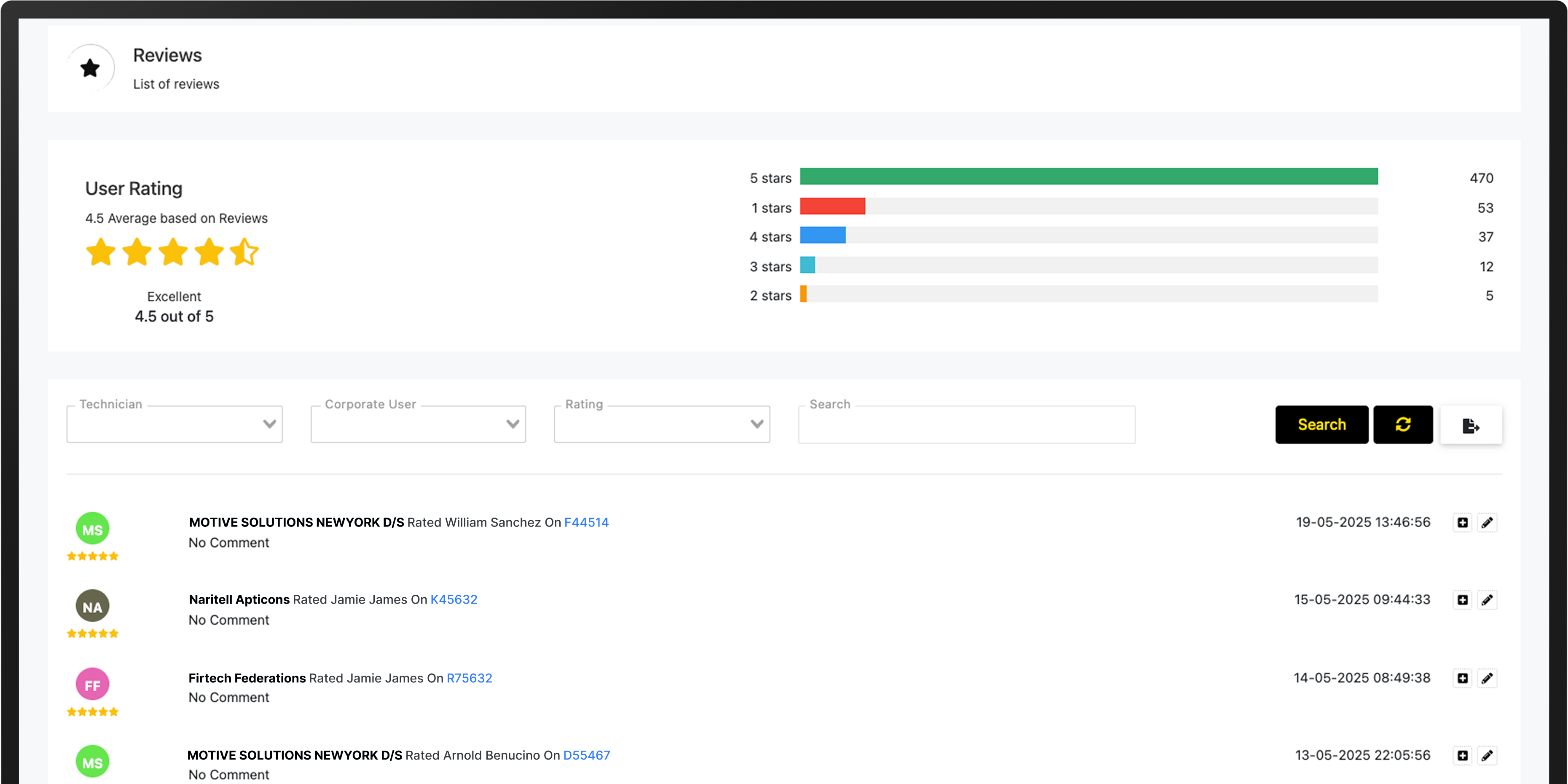
Task: Click the pencil edit icon on the K45632 review row
Action: click(1487, 599)
